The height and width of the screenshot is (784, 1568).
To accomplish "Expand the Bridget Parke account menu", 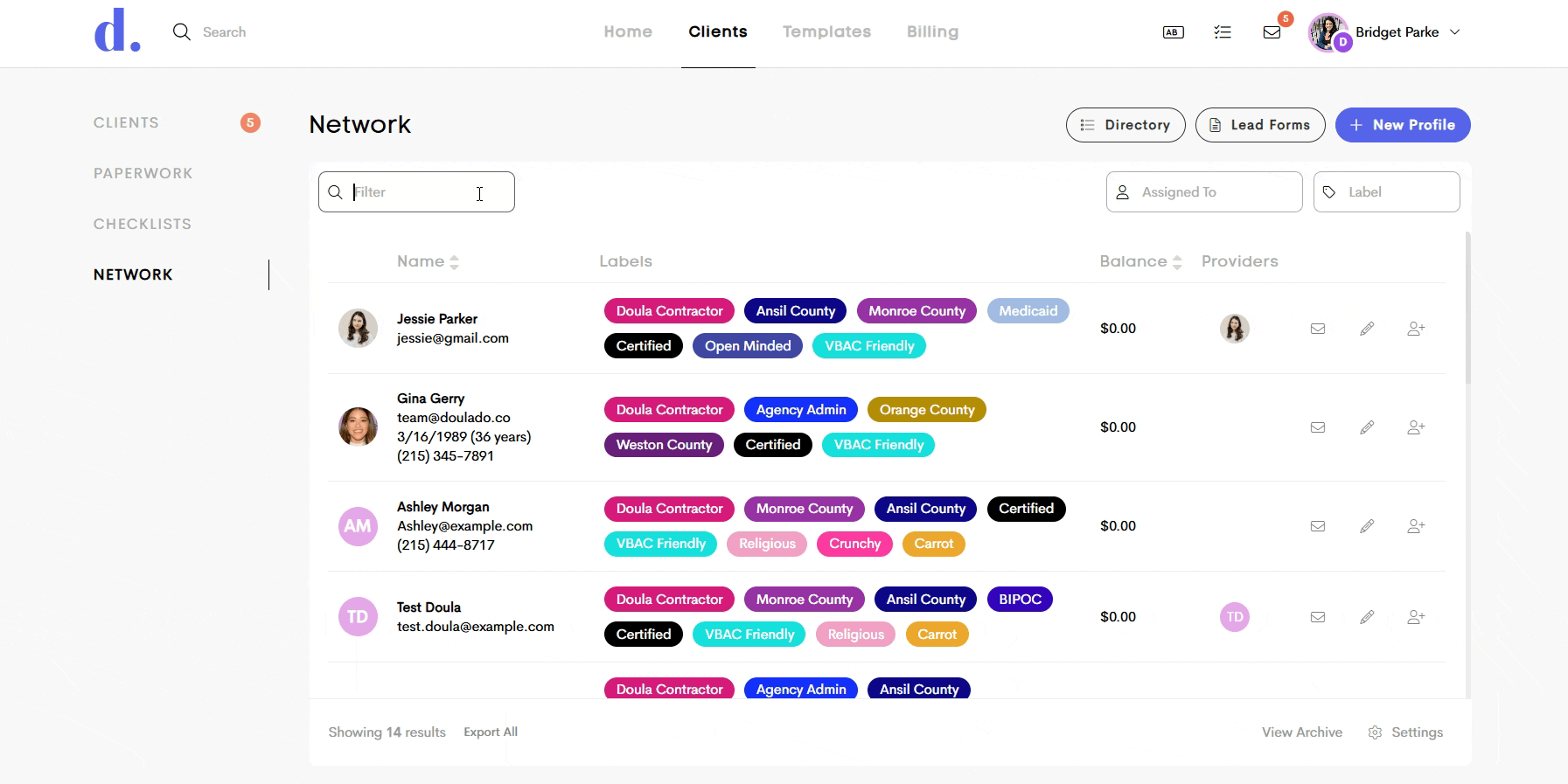I will point(1385,32).
